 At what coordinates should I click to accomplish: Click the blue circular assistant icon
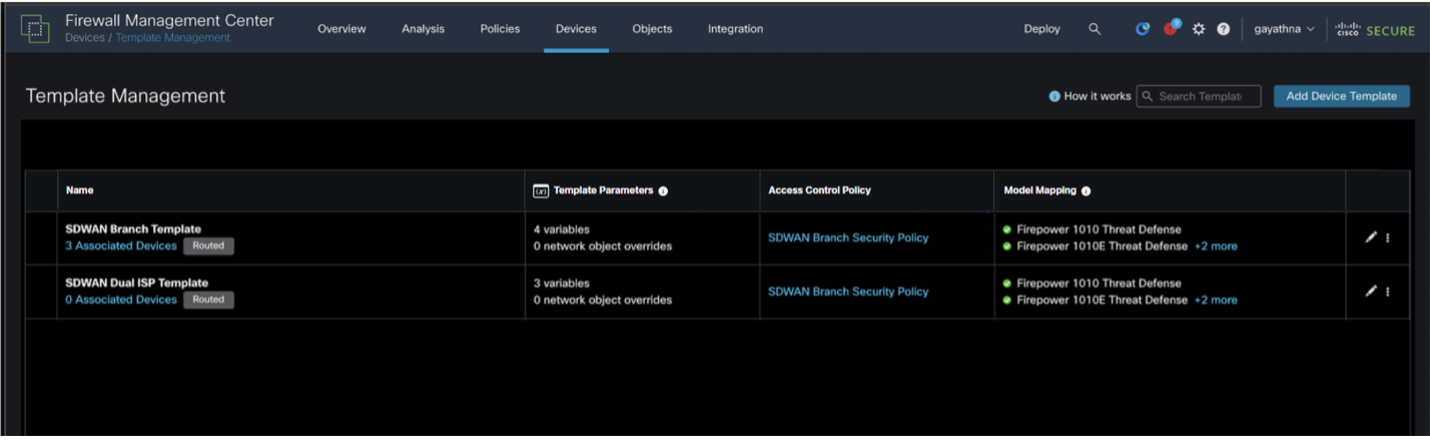tap(1142, 29)
